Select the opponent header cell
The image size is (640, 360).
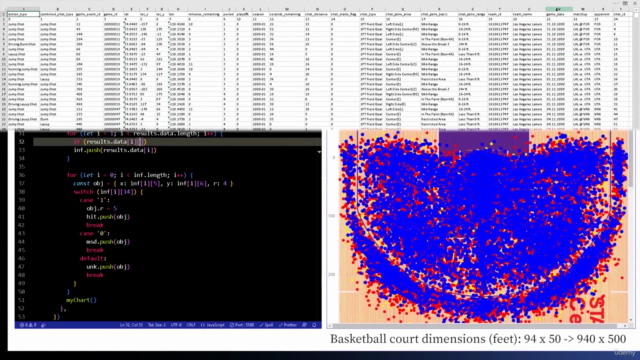[602, 14]
